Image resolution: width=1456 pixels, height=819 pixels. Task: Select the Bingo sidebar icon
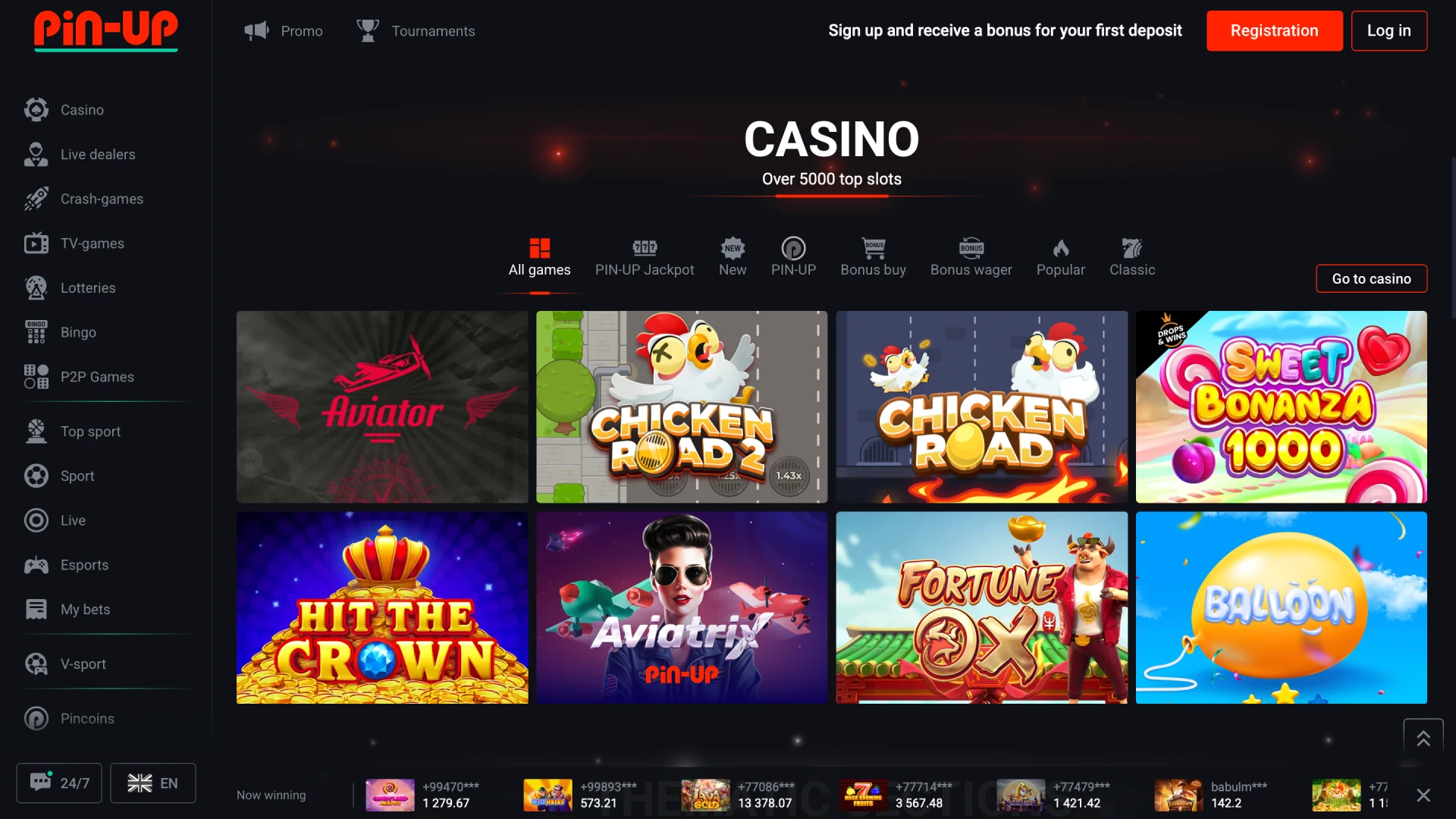36,332
